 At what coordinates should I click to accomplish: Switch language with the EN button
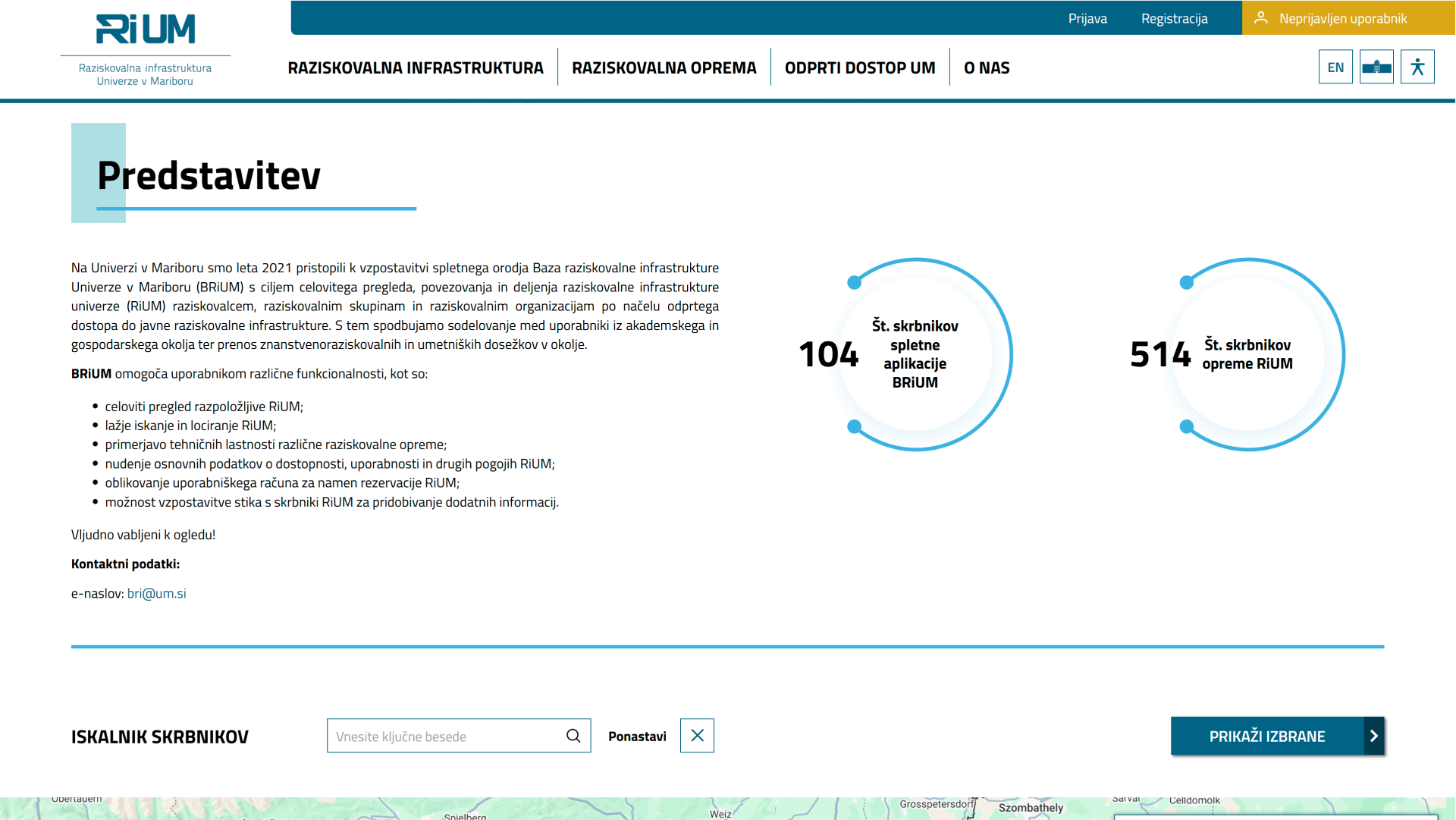pyautogui.click(x=1335, y=67)
